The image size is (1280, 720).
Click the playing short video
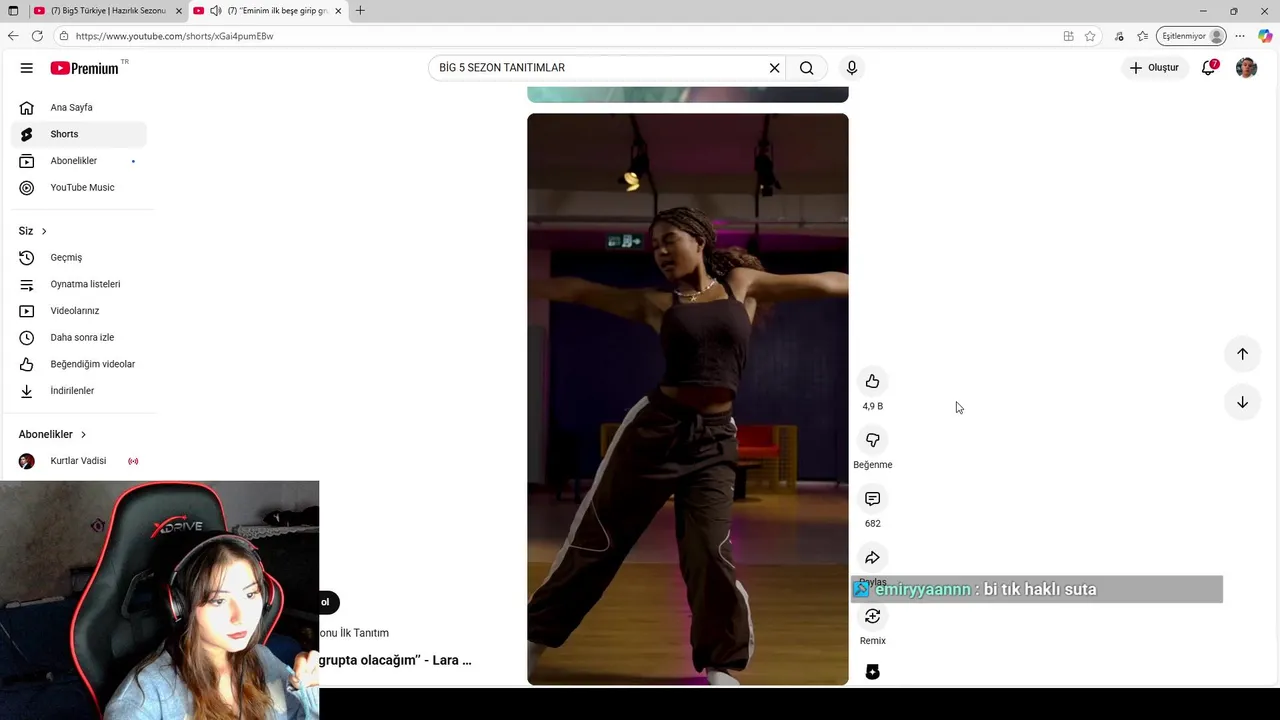[x=688, y=399]
